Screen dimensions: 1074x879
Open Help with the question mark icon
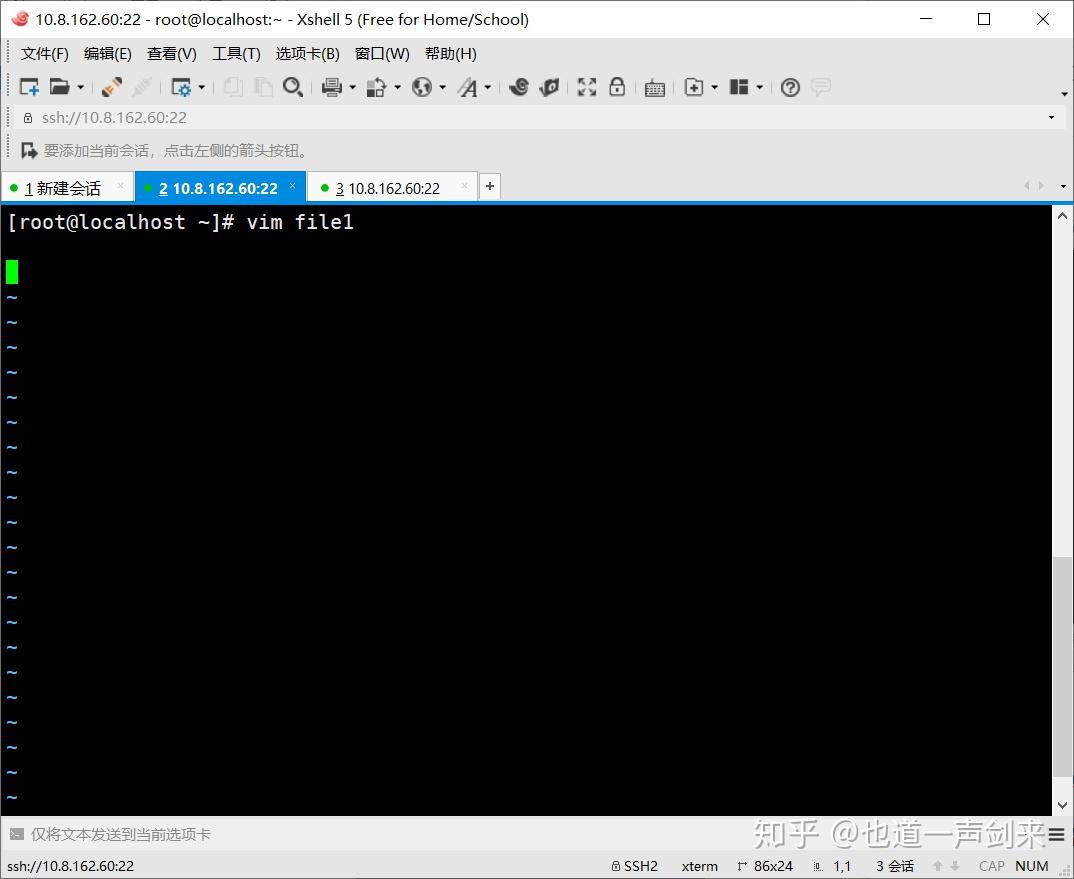790,87
